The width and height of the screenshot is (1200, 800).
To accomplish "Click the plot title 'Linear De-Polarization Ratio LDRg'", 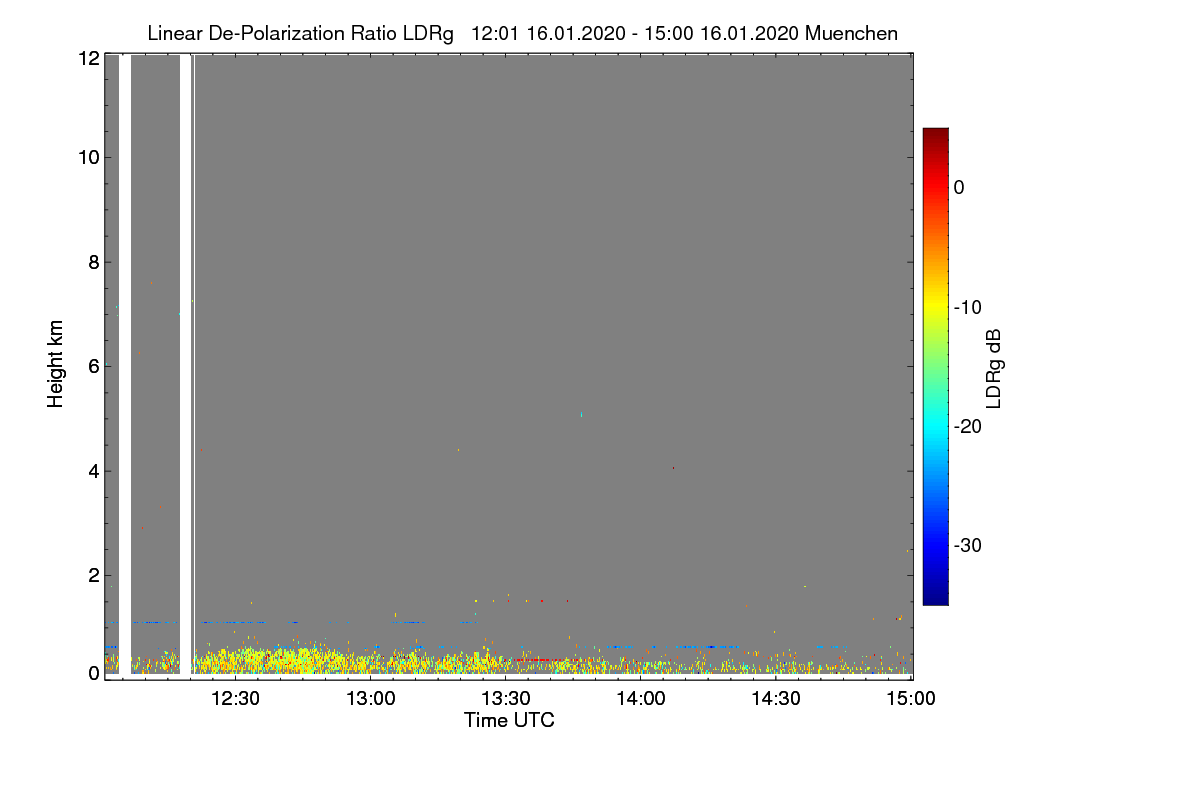I will [301, 34].
